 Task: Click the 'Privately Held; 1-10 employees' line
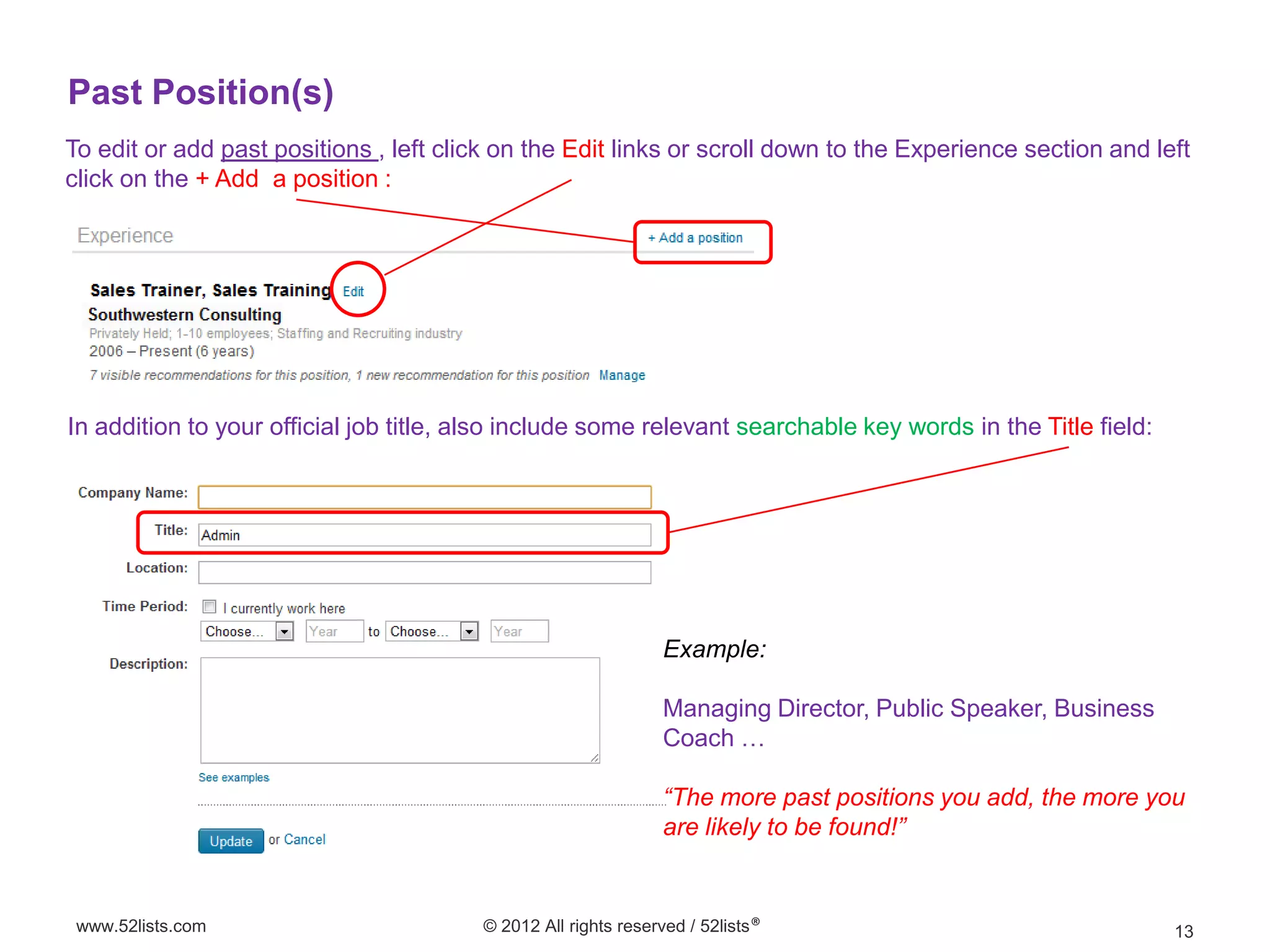coord(276,333)
